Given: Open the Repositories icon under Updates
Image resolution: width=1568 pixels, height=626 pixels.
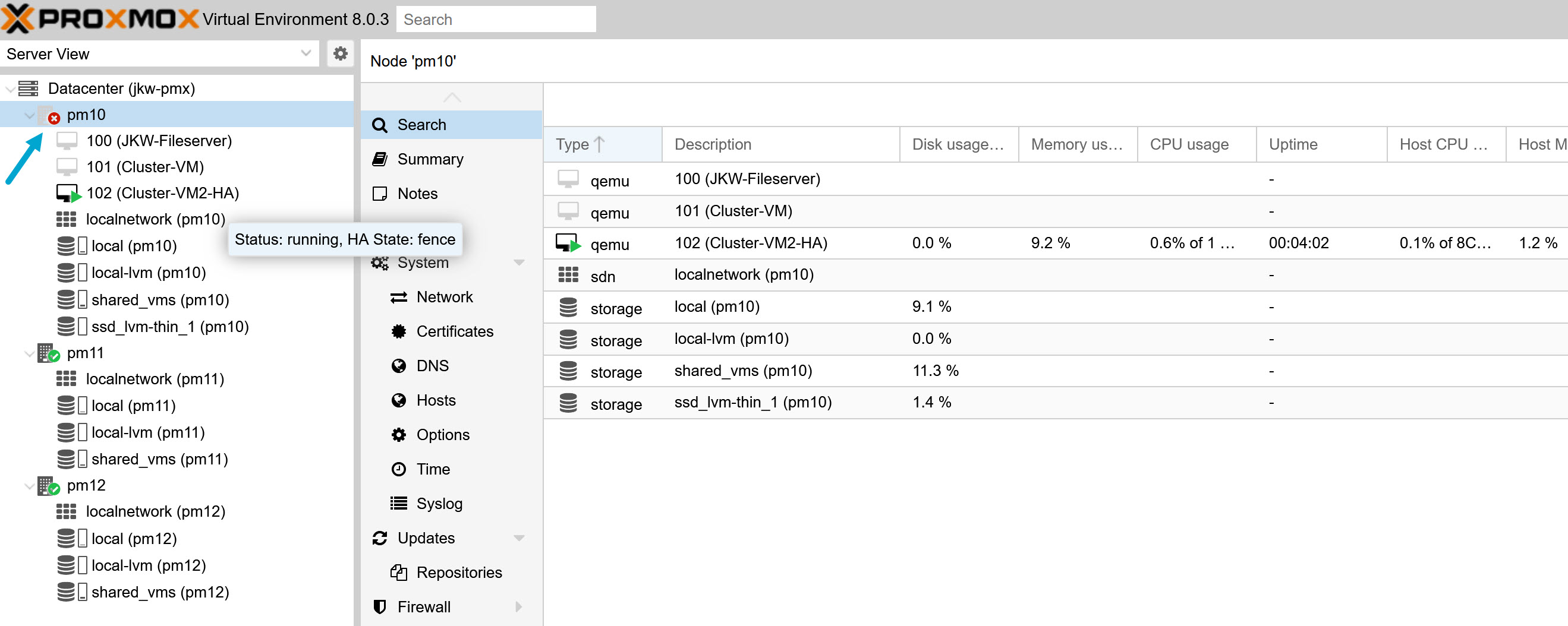Looking at the screenshot, I should [x=399, y=572].
